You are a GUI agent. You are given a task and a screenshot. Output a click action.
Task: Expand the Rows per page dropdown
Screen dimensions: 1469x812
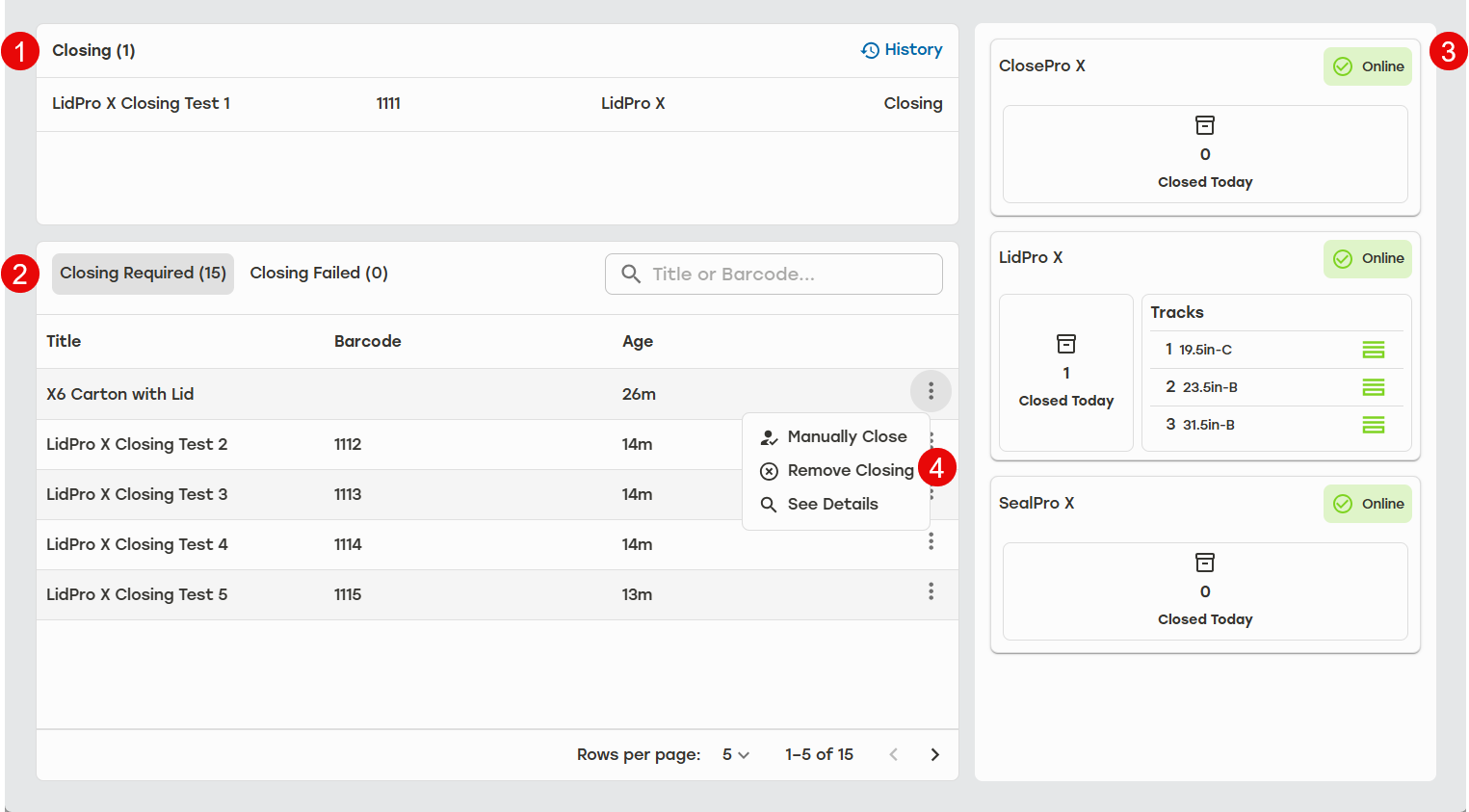coord(736,755)
